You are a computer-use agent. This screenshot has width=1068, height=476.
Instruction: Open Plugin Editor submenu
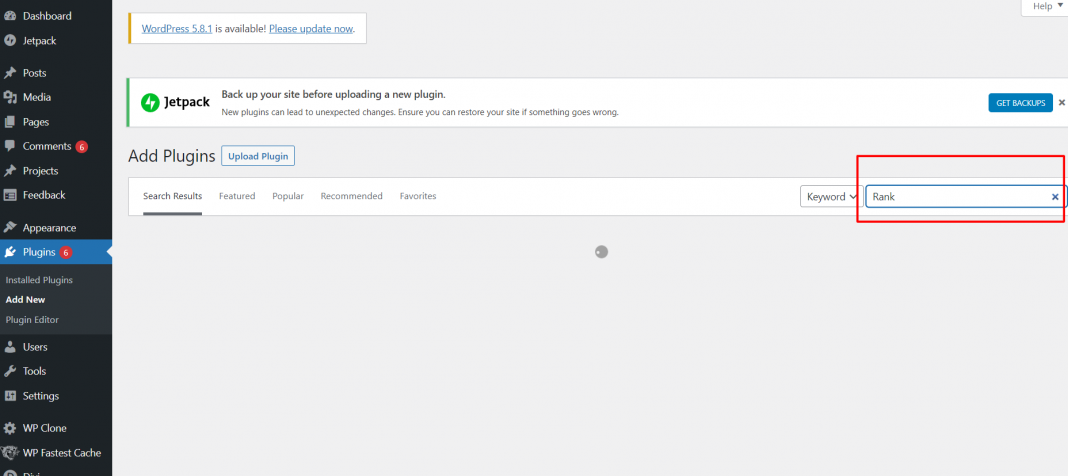tap(32, 319)
